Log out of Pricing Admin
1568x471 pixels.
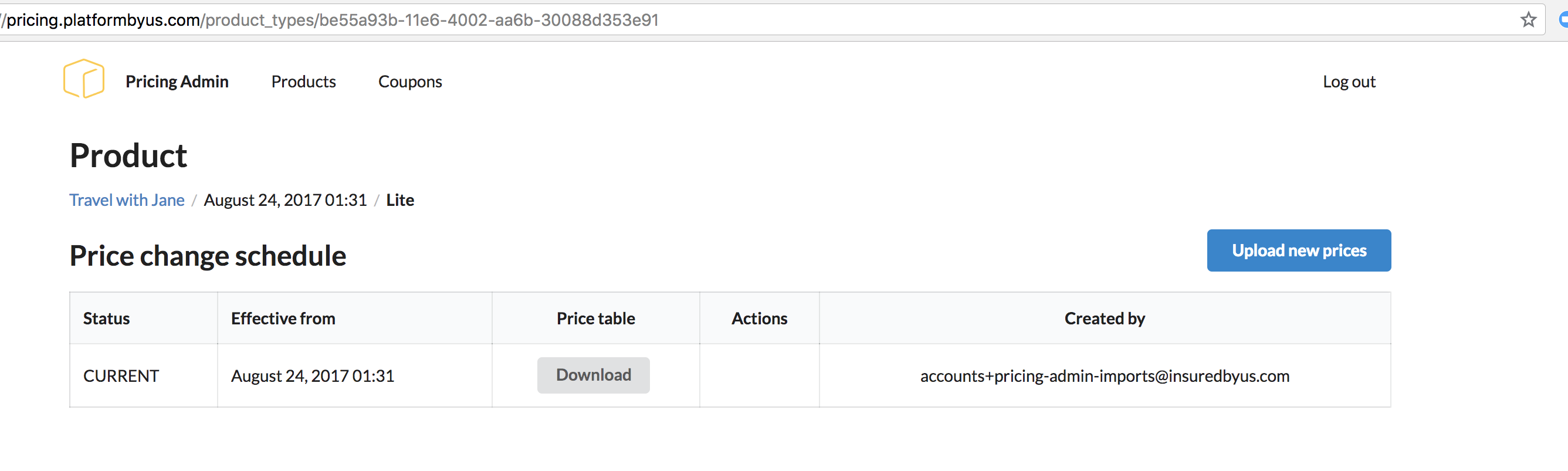click(1348, 82)
